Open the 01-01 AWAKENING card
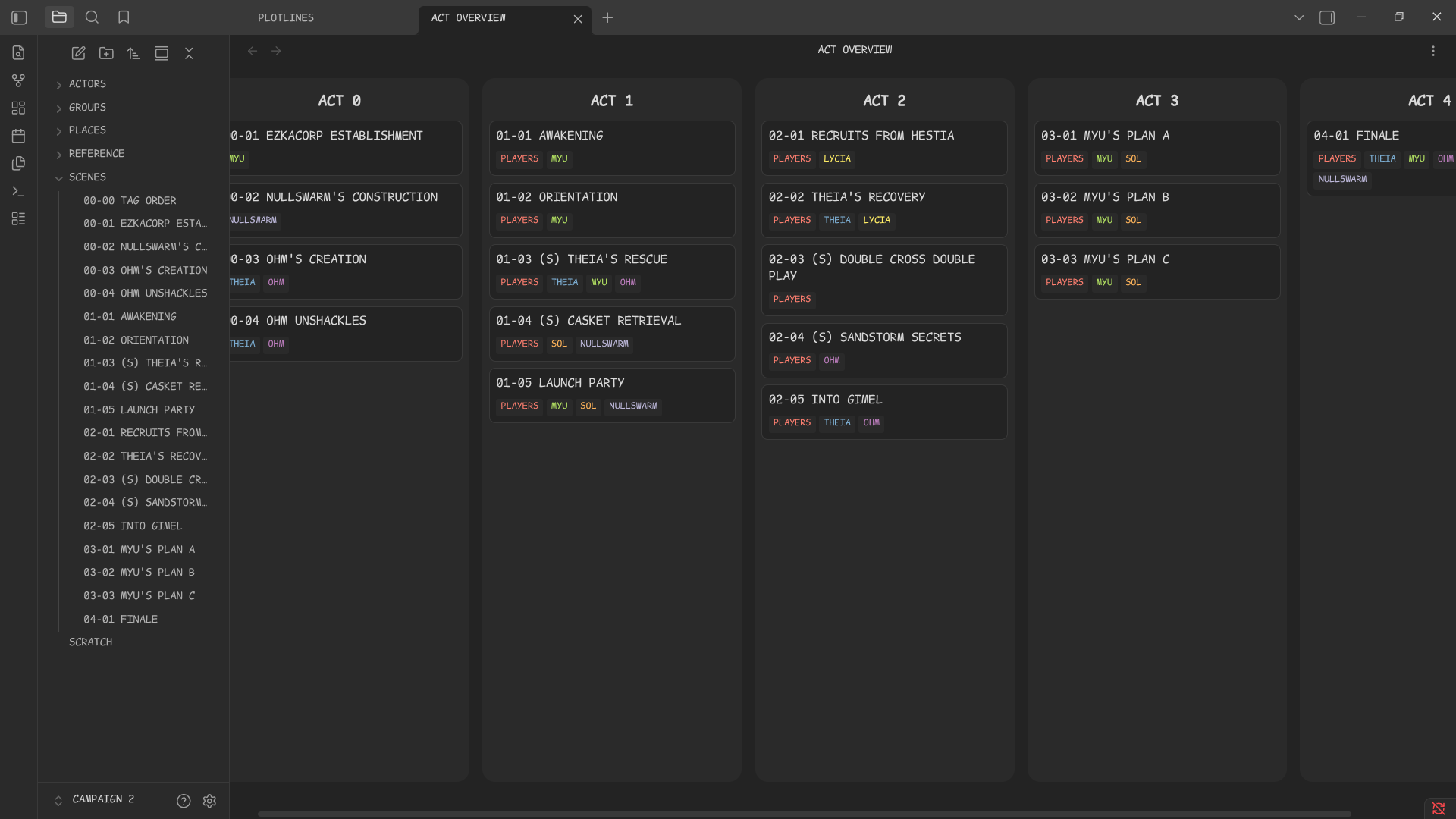The width and height of the screenshot is (1456, 819). pyautogui.click(x=611, y=148)
